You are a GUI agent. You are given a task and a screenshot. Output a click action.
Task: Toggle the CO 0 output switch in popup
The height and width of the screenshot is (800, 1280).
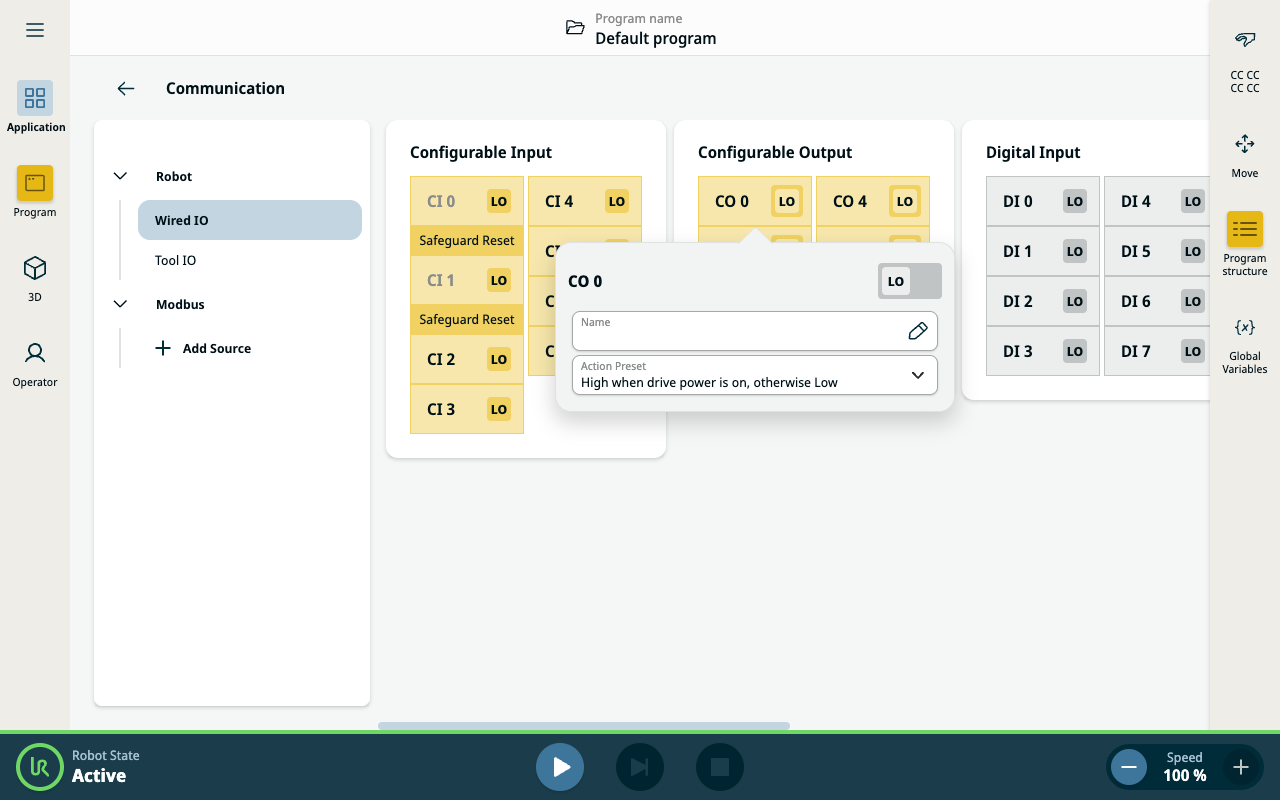[x=909, y=281]
